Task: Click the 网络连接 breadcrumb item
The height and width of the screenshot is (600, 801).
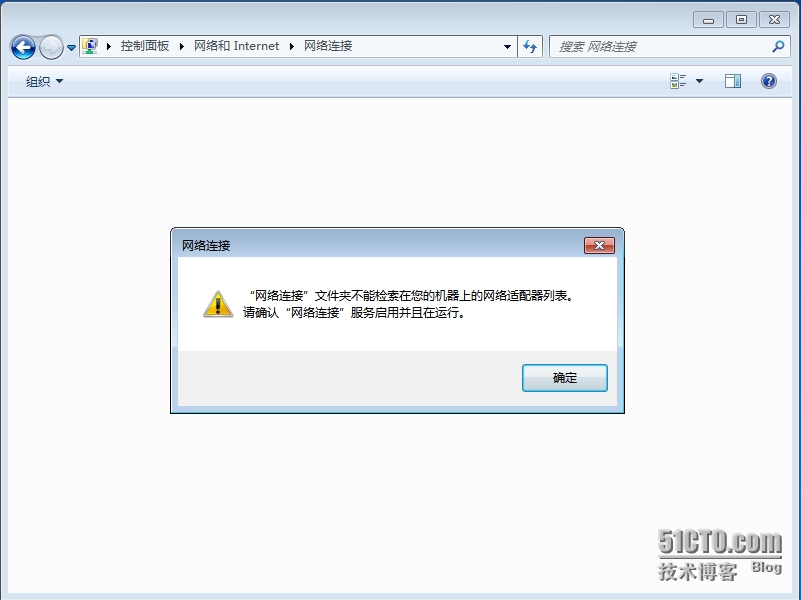Action: click(328, 46)
